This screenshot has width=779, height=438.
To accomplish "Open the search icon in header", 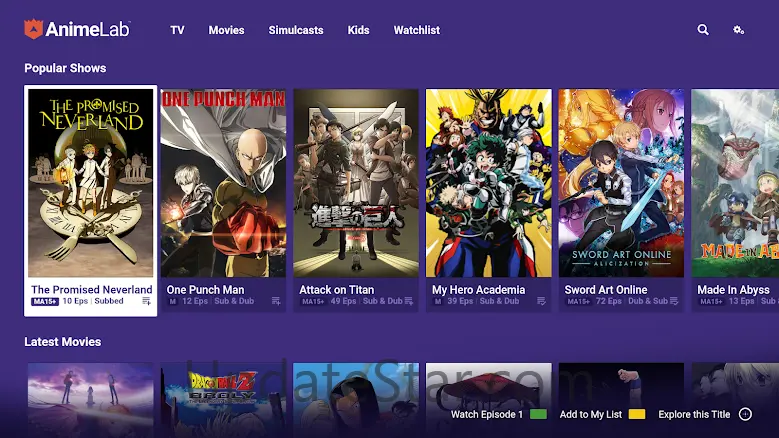I will (x=703, y=30).
